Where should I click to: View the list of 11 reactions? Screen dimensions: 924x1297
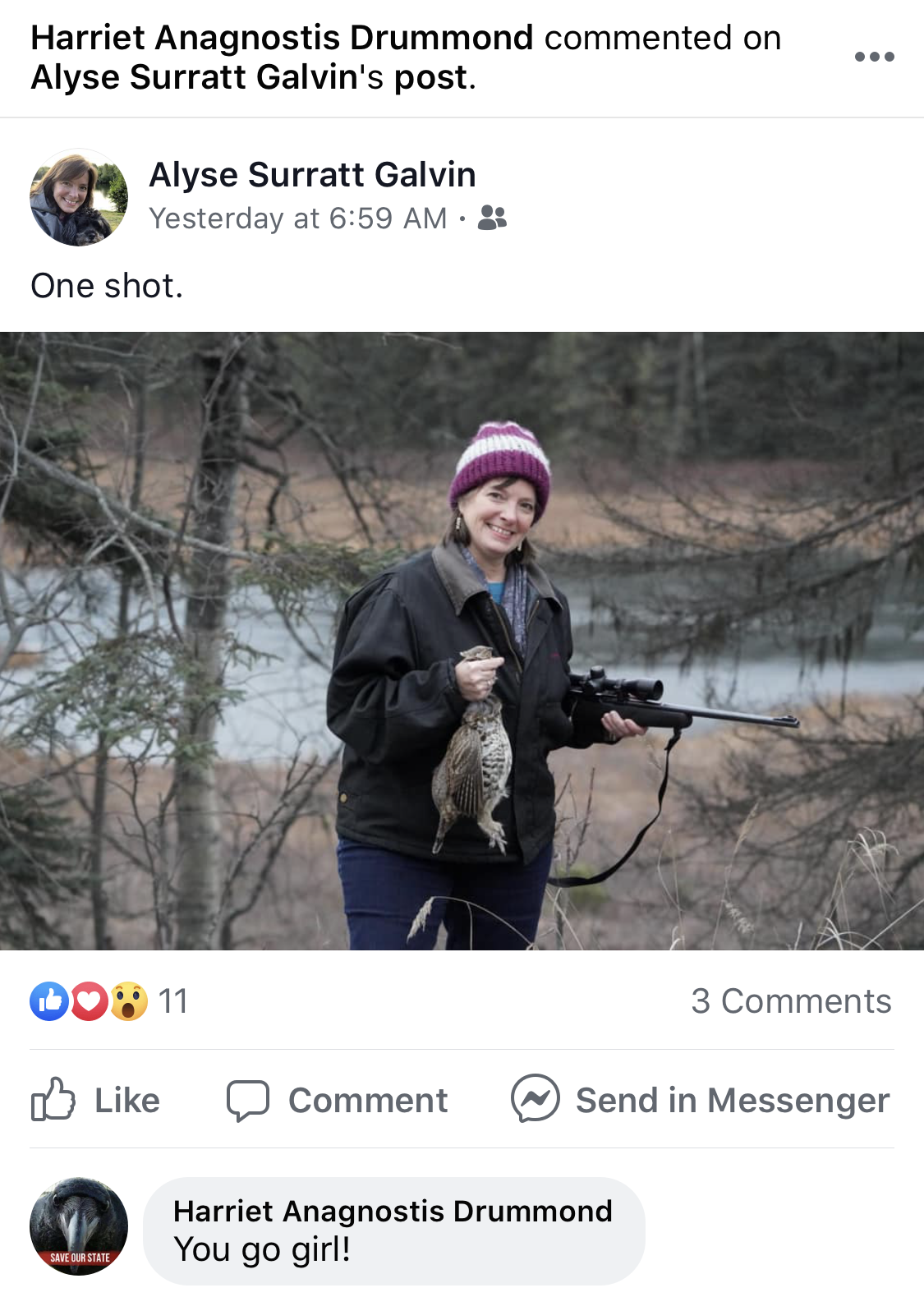(x=173, y=1001)
